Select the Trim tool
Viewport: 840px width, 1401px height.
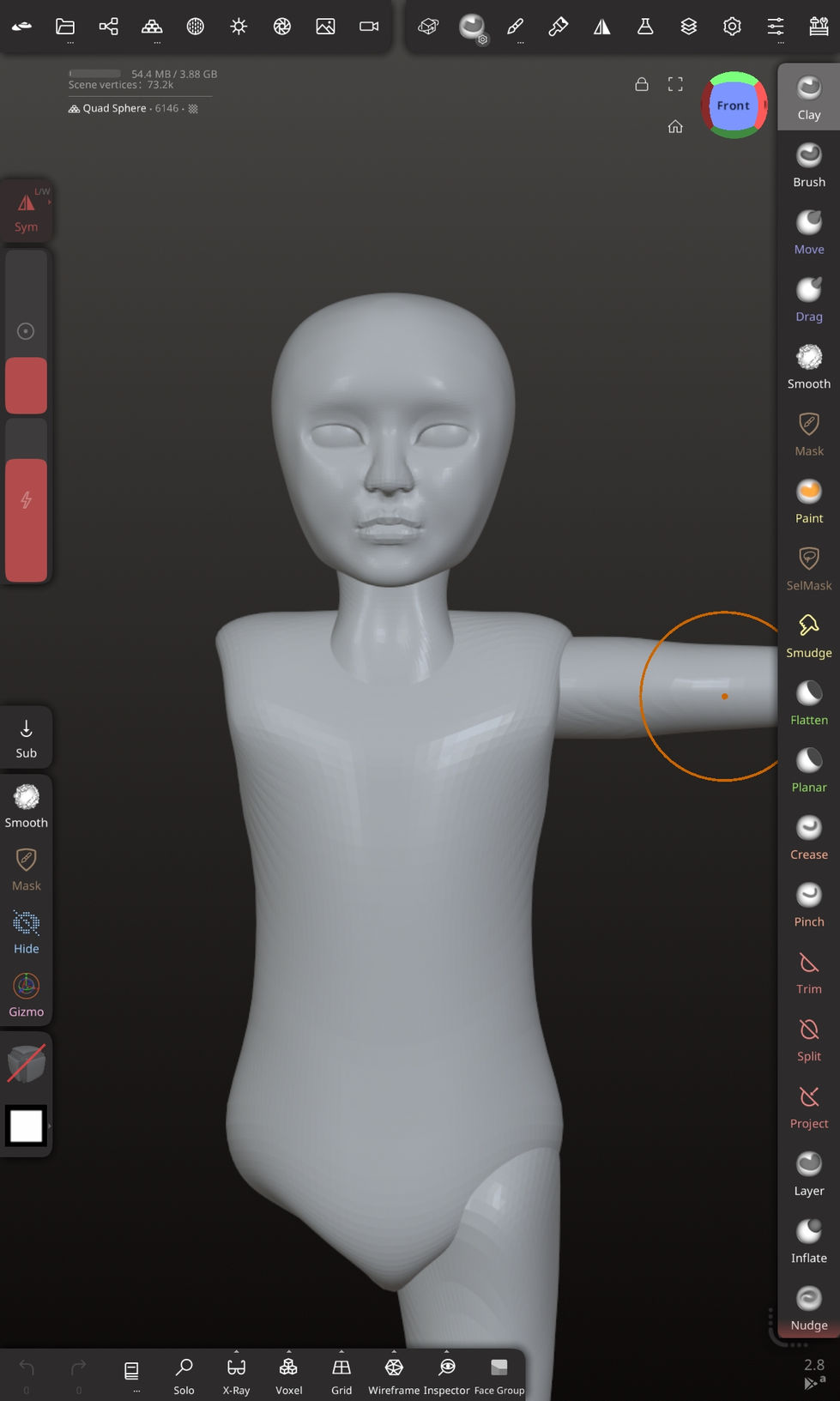808,972
